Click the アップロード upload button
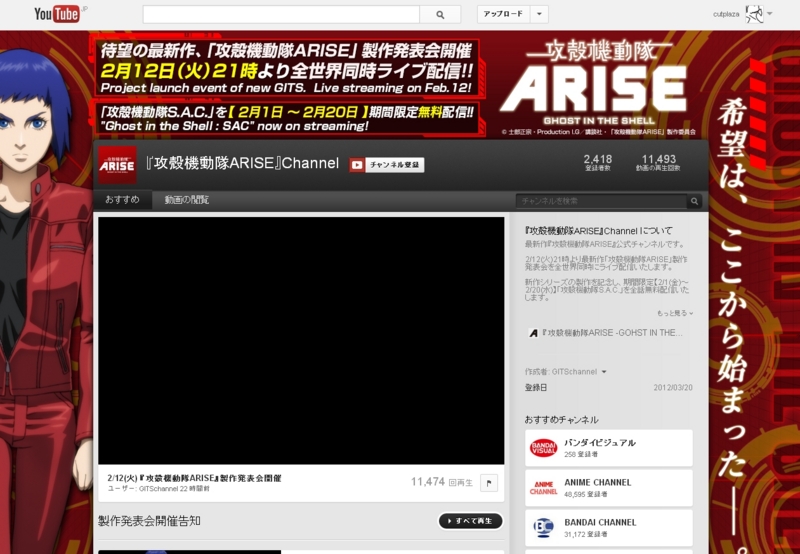The image size is (800, 554). click(x=504, y=14)
